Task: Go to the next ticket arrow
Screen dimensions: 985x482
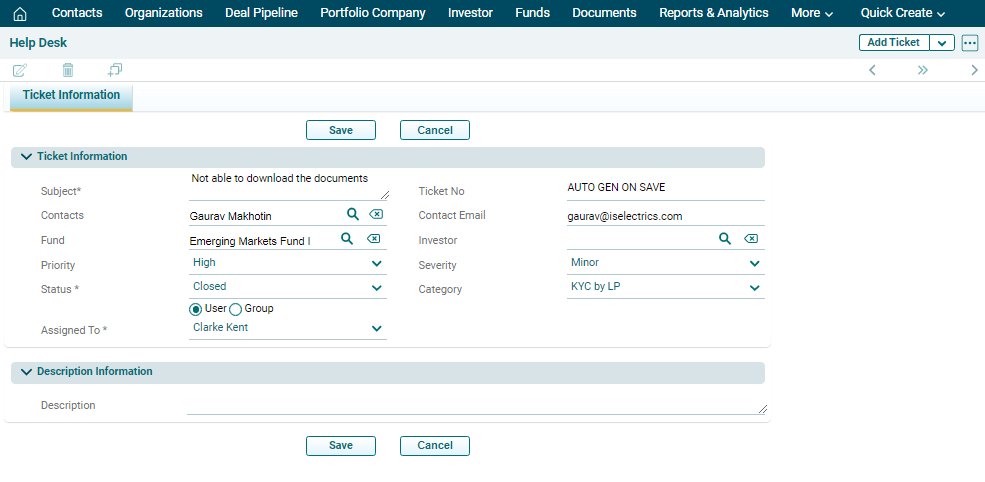Action: pyautogui.click(x=974, y=70)
